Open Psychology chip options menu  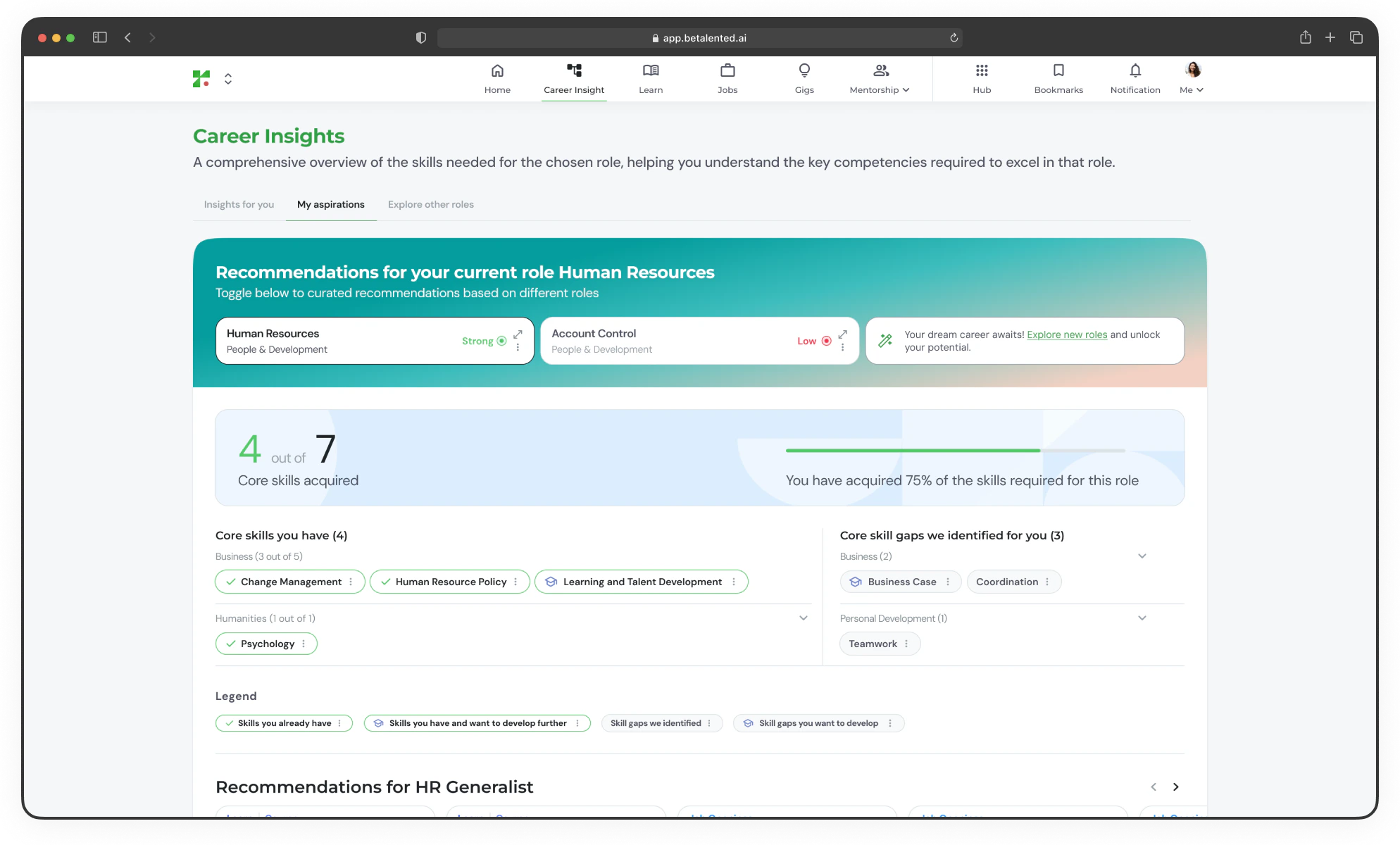pyautogui.click(x=304, y=644)
